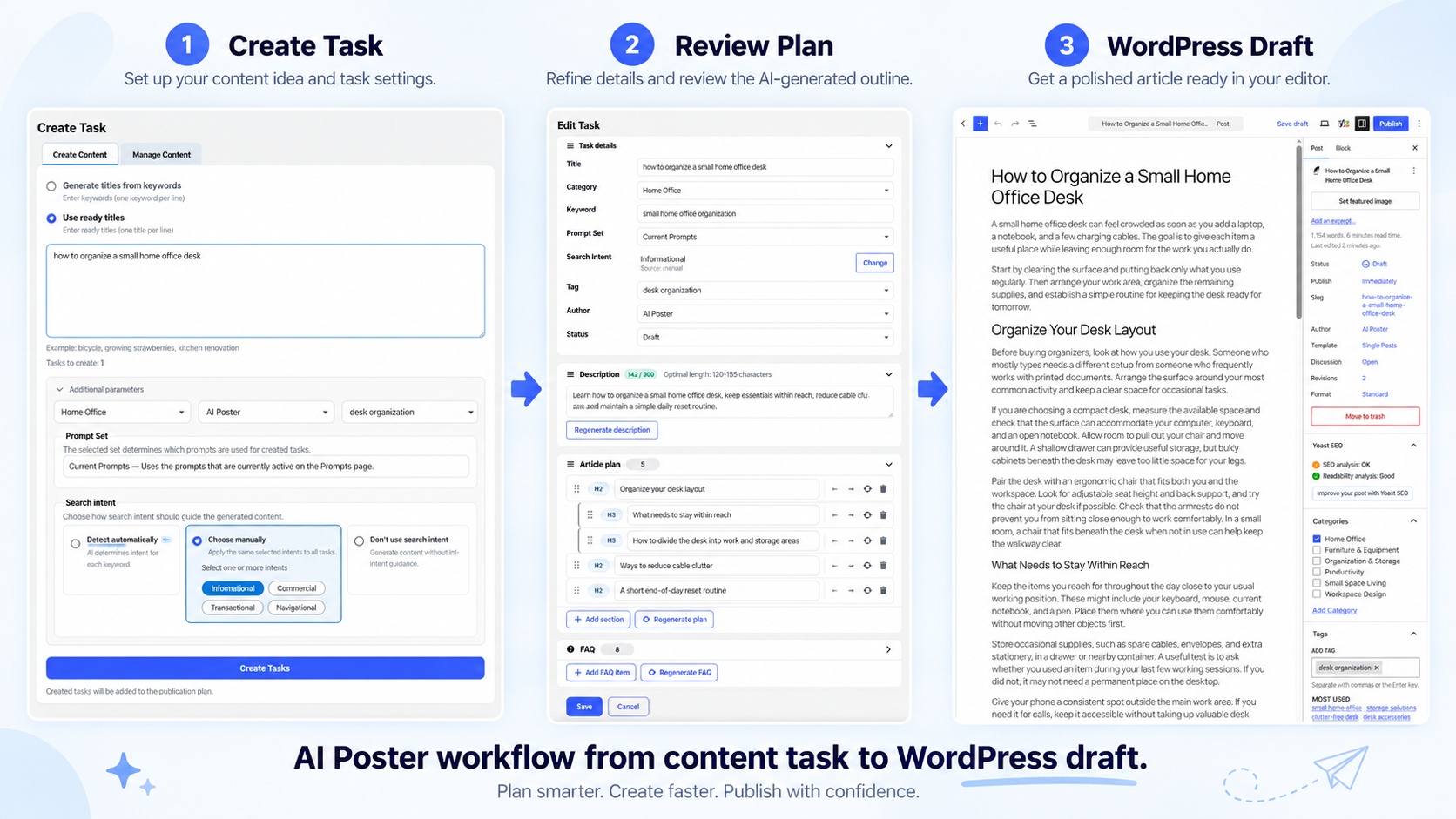Viewport: 1456px width, 819px height.
Task: Check the 'Furniture & Equipment' category
Action: click(1317, 550)
